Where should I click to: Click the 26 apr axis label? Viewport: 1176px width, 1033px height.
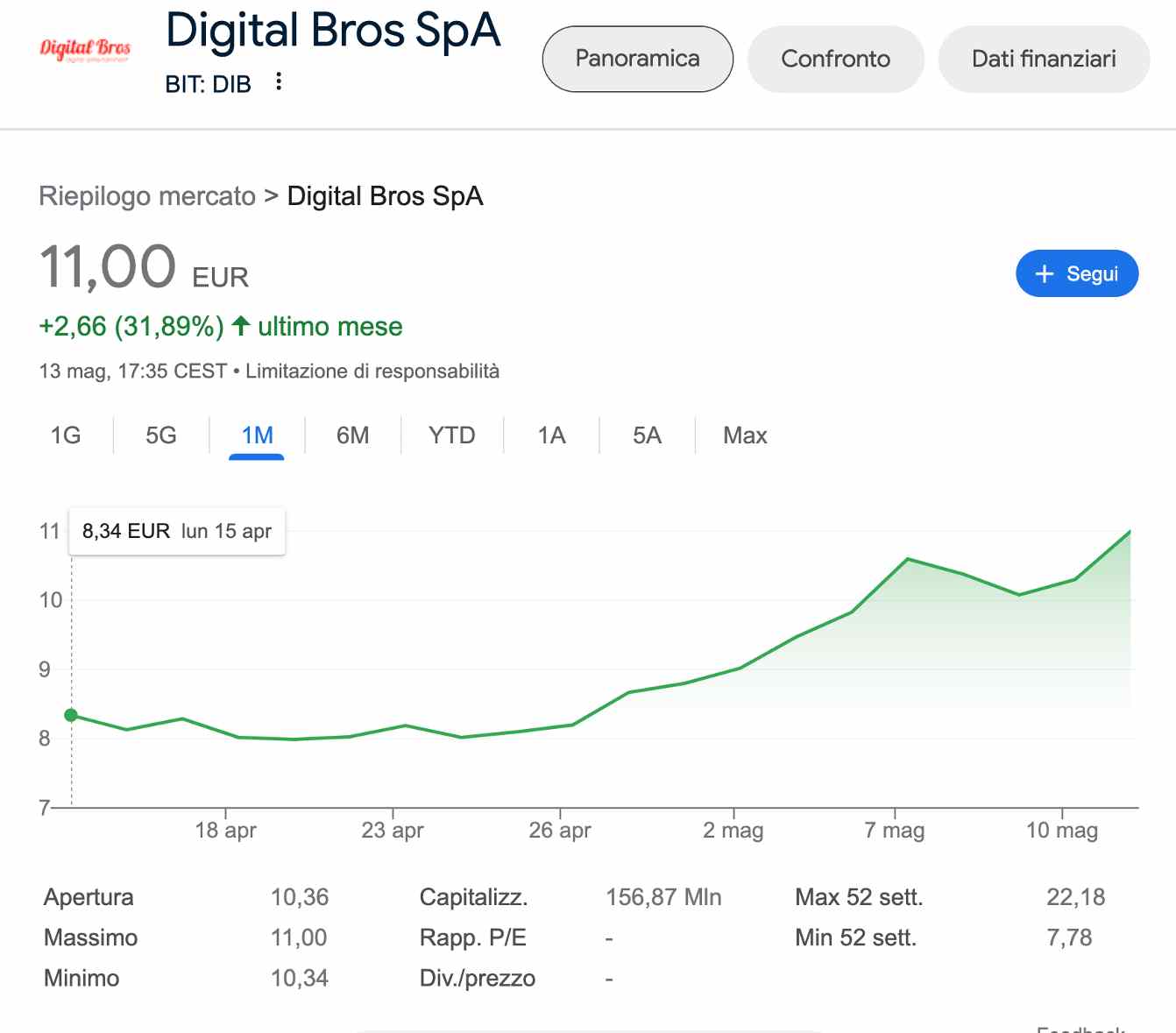click(x=560, y=830)
